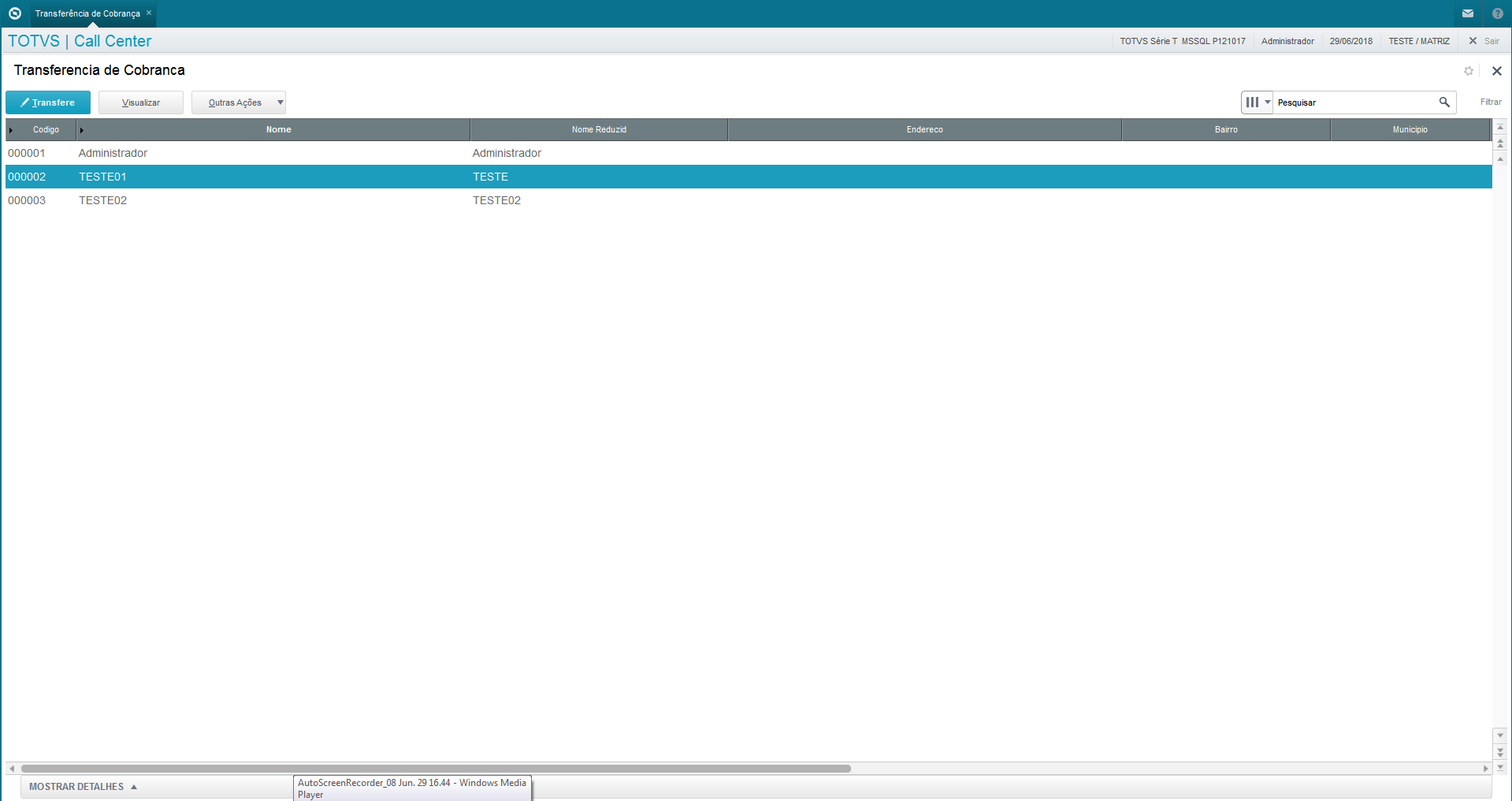Click the Visualizar button
1512x801 pixels.
point(141,102)
